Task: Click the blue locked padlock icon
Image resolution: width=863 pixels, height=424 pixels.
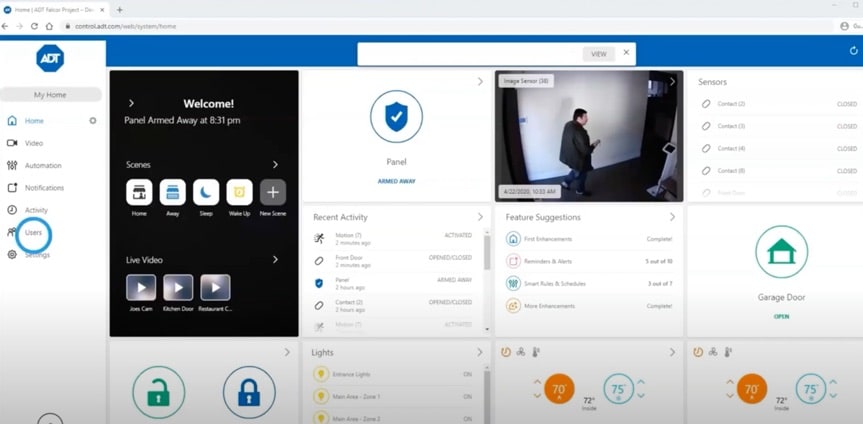Action: tap(249, 393)
